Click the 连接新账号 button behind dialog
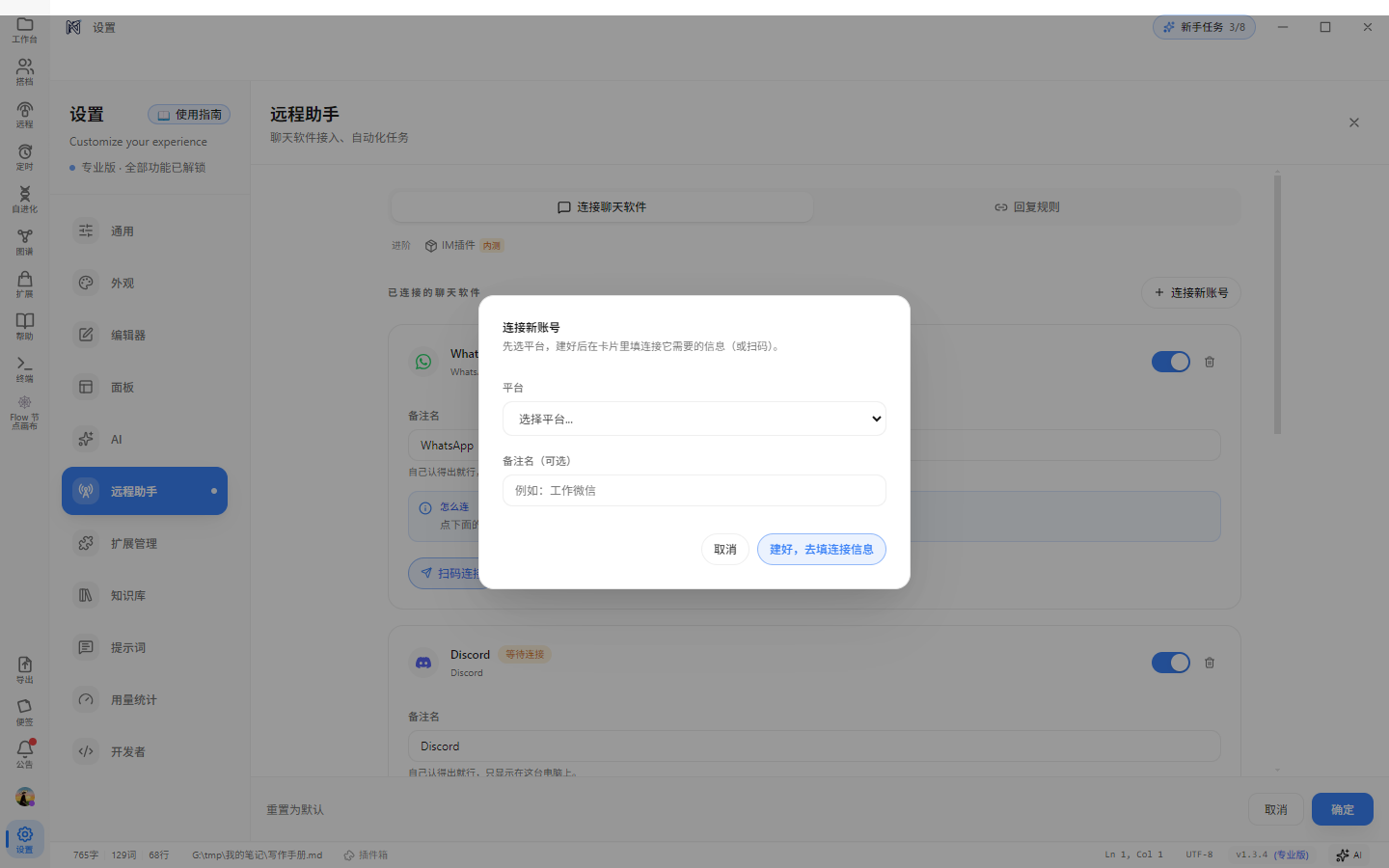 (1190, 293)
